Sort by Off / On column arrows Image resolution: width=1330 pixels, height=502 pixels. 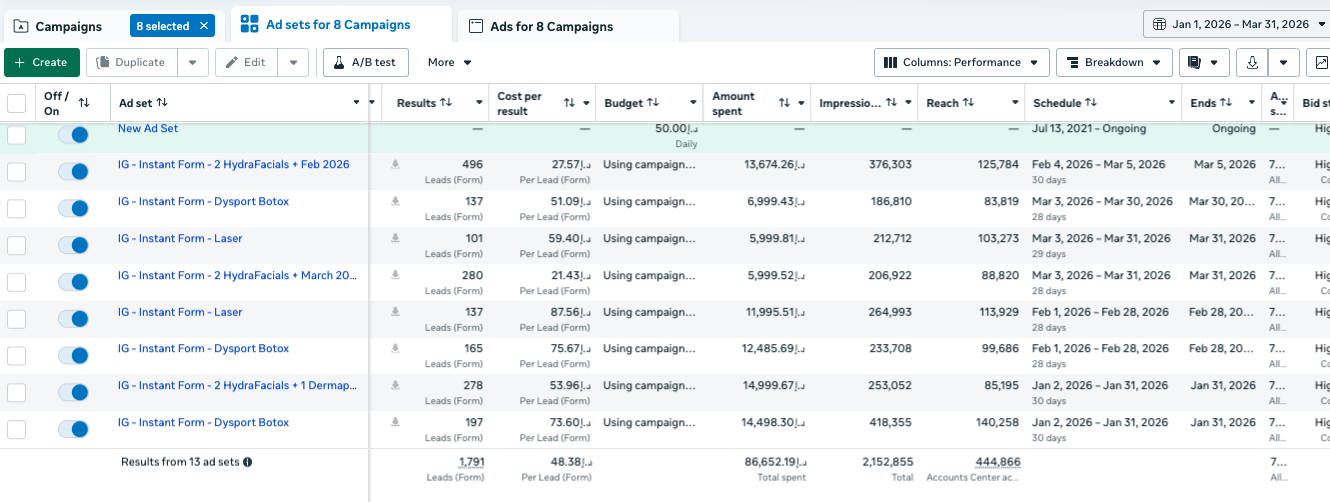coord(84,103)
